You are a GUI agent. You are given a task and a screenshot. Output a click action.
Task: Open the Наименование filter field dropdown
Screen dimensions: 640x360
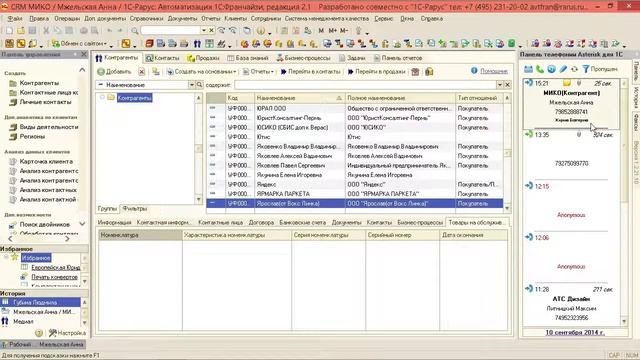pyautogui.click(x=191, y=85)
